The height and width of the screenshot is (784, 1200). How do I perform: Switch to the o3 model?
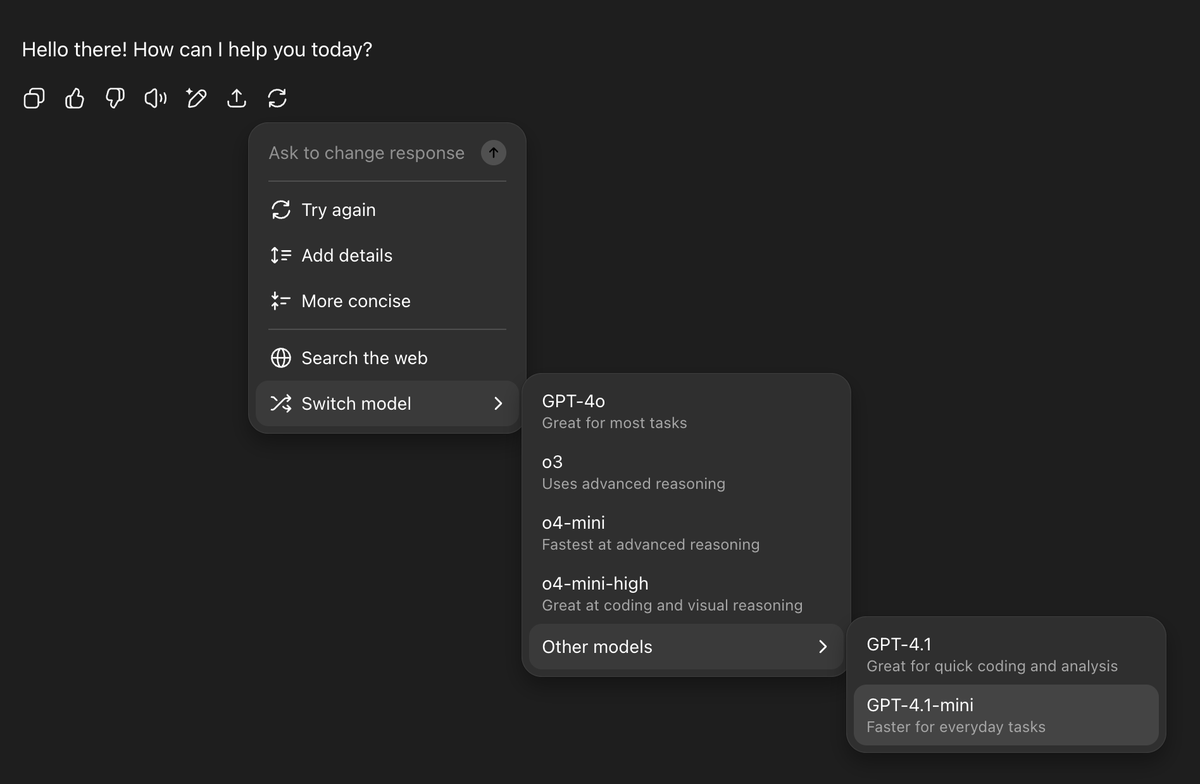pyautogui.click(x=686, y=472)
